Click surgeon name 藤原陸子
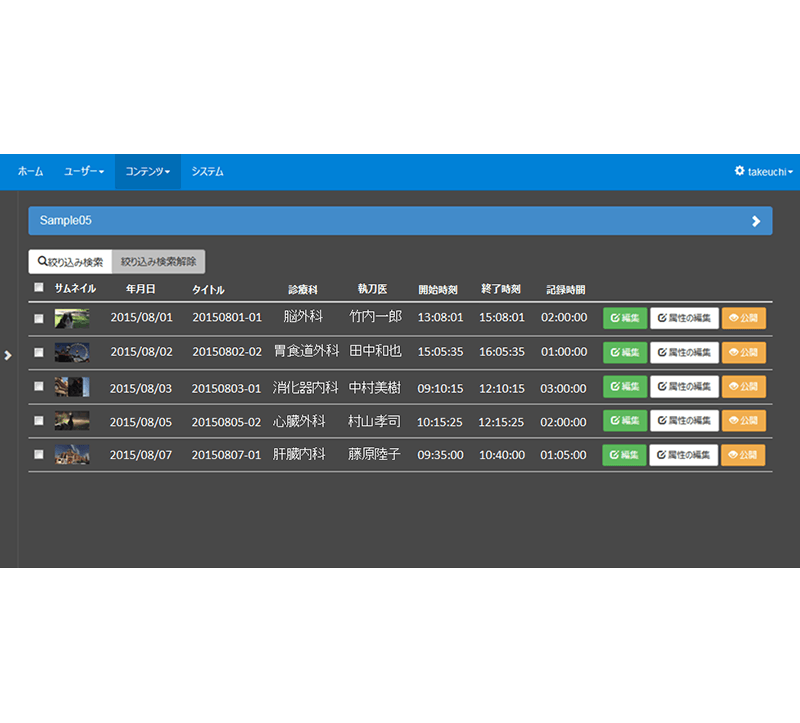The width and height of the screenshot is (800, 723). (374, 454)
